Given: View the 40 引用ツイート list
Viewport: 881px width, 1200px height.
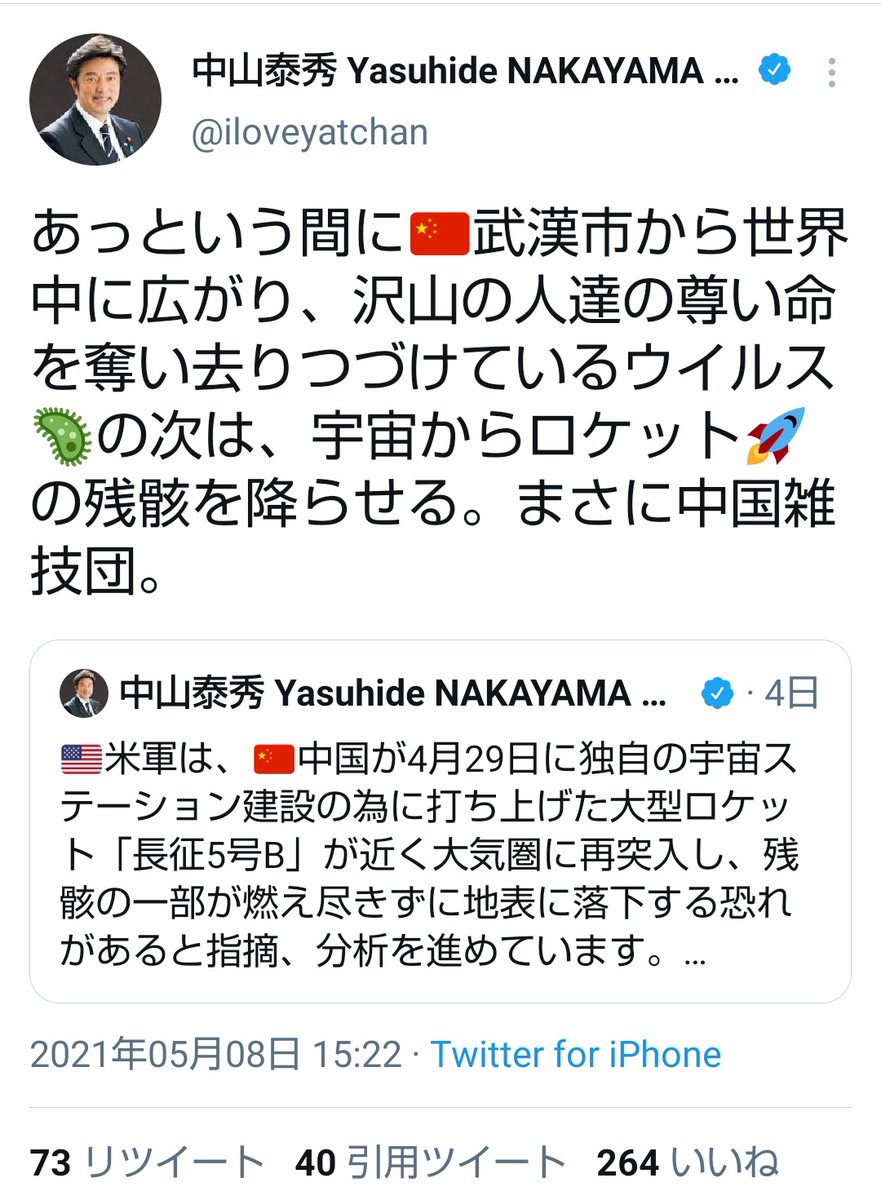Looking at the screenshot, I should pyautogui.click(x=431, y=1163).
